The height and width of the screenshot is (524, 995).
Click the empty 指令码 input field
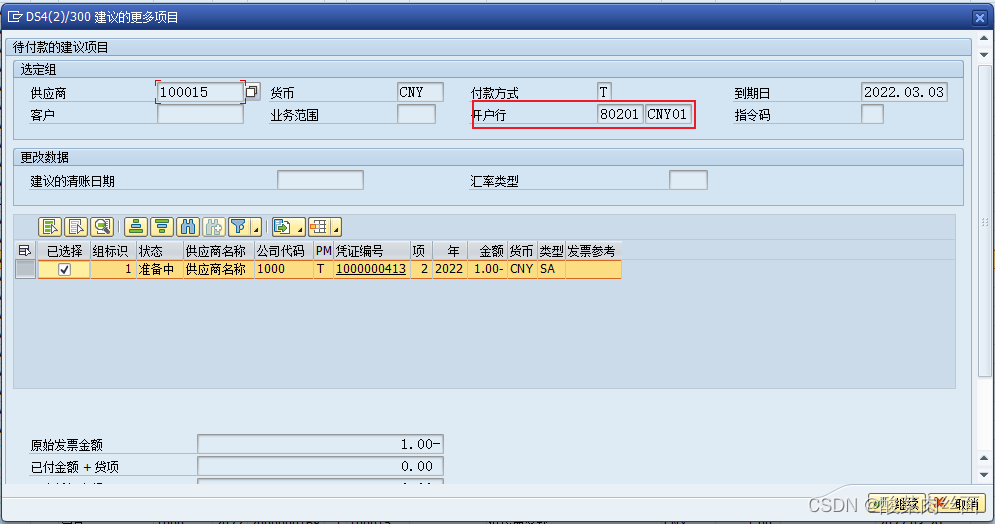[873, 114]
